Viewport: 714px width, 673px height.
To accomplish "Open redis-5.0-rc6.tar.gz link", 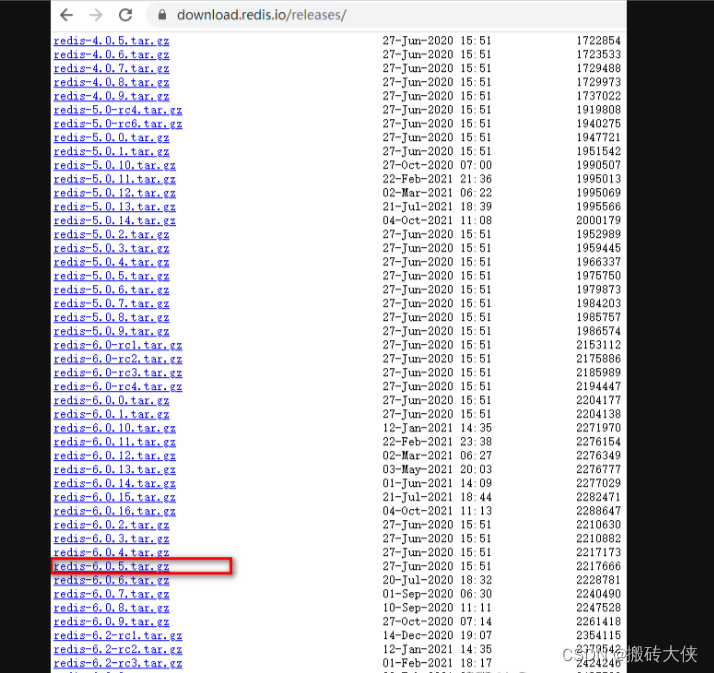I will 118,124.
